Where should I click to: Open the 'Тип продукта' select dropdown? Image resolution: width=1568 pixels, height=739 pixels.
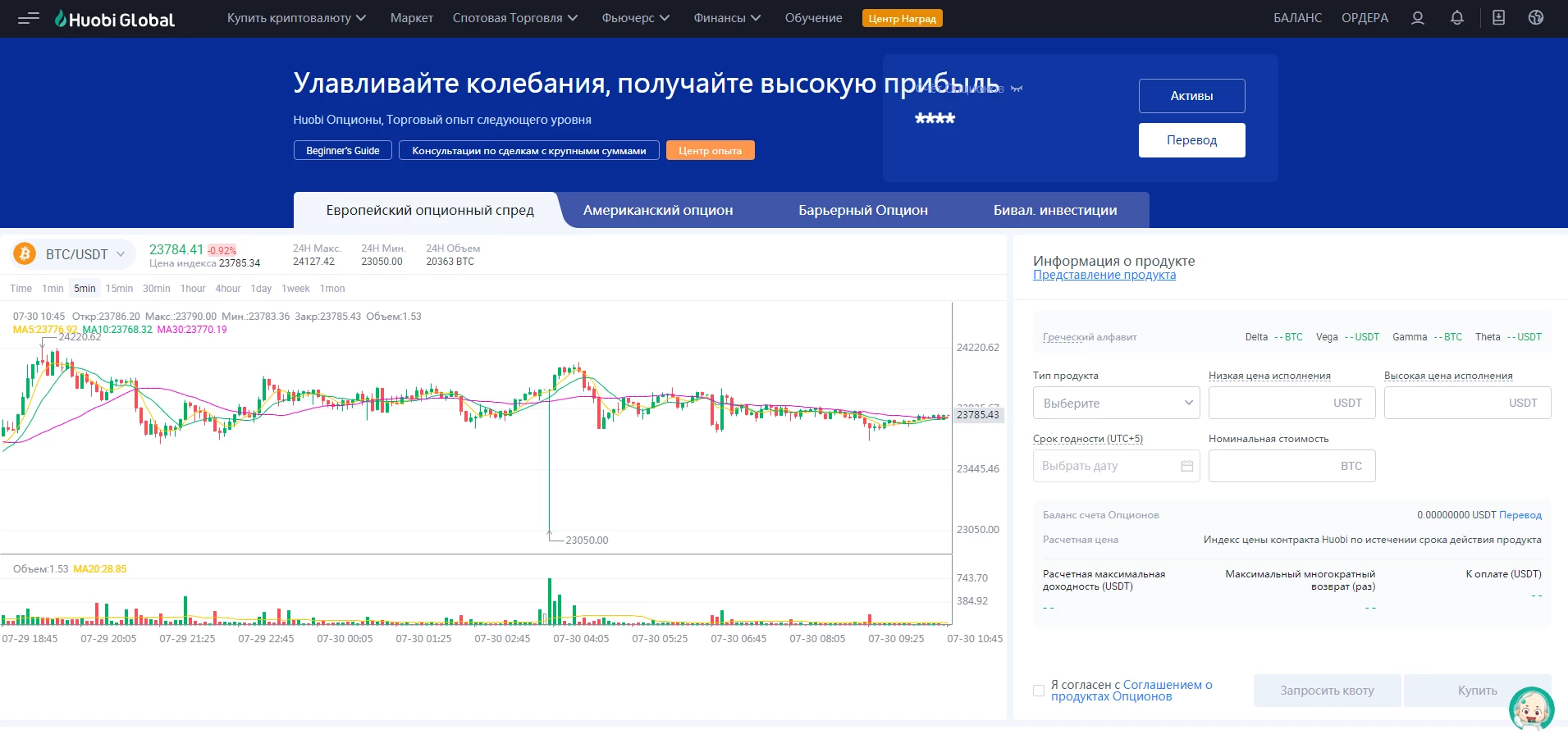coord(1116,403)
